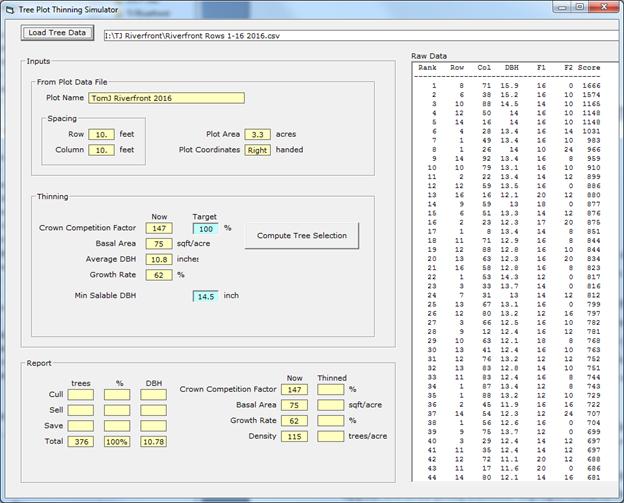The image size is (624, 503).
Task: Click the Report Basal Area Thinned field
Action: tap(331, 405)
